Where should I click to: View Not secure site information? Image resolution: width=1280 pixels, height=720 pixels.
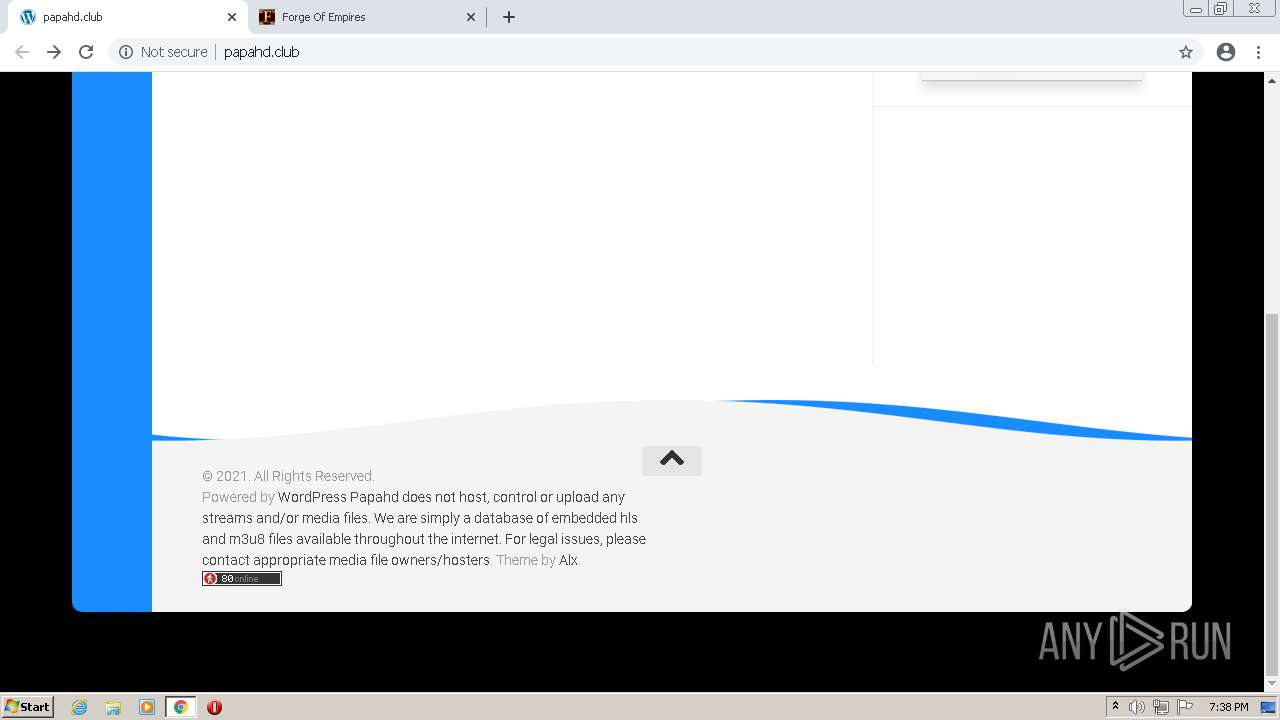coord(163,52)
